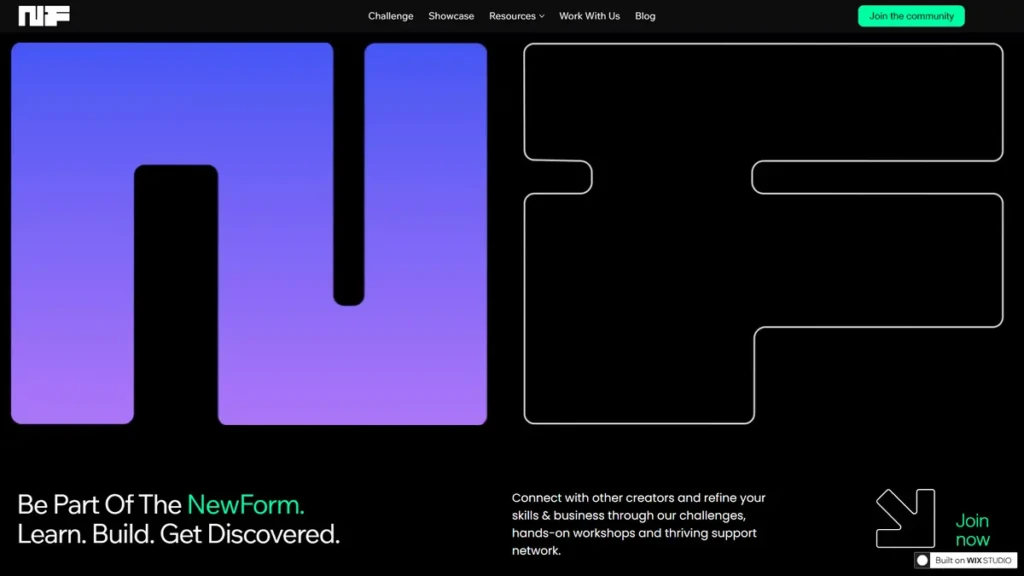Go to the Showcase nav item
Screen dimensions: 1024x576
click(x=451, y=16)
